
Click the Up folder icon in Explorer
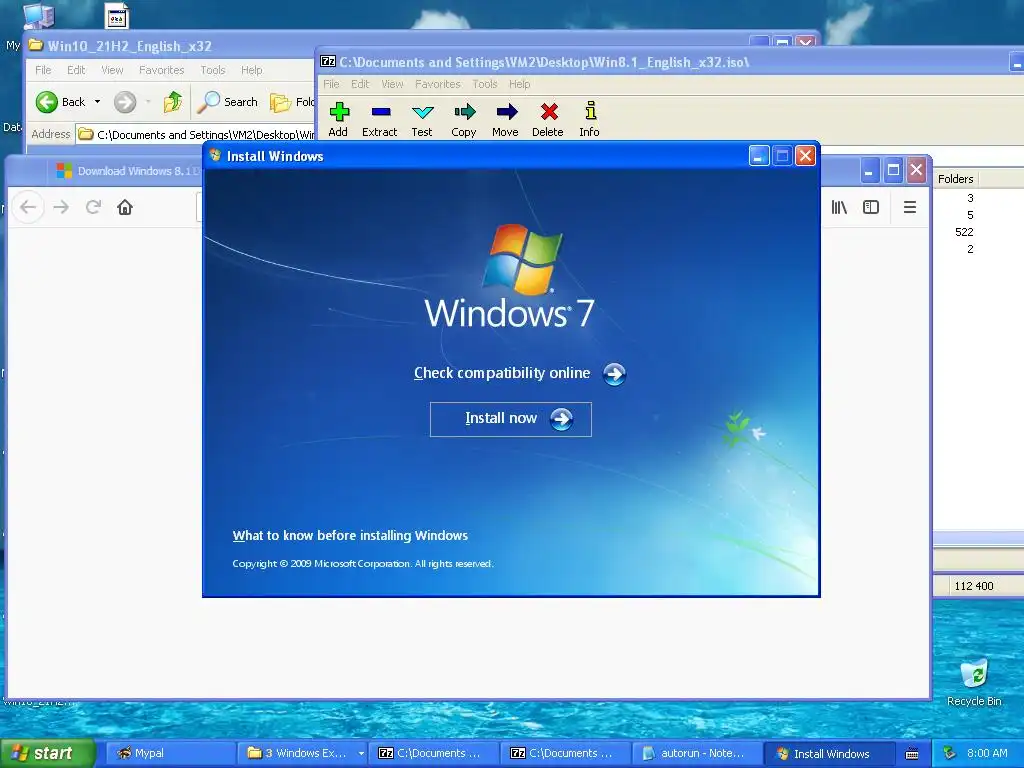point(172,102)
